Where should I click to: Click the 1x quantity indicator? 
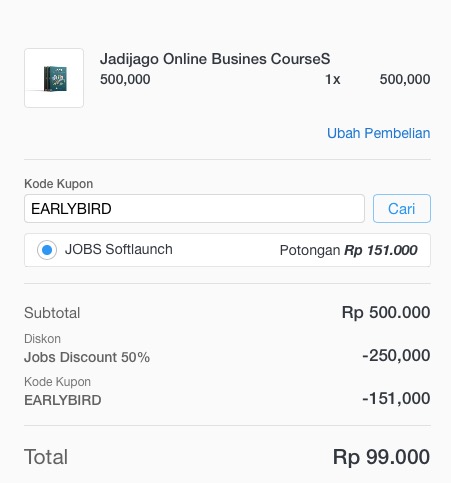click(x=333, y=79)
